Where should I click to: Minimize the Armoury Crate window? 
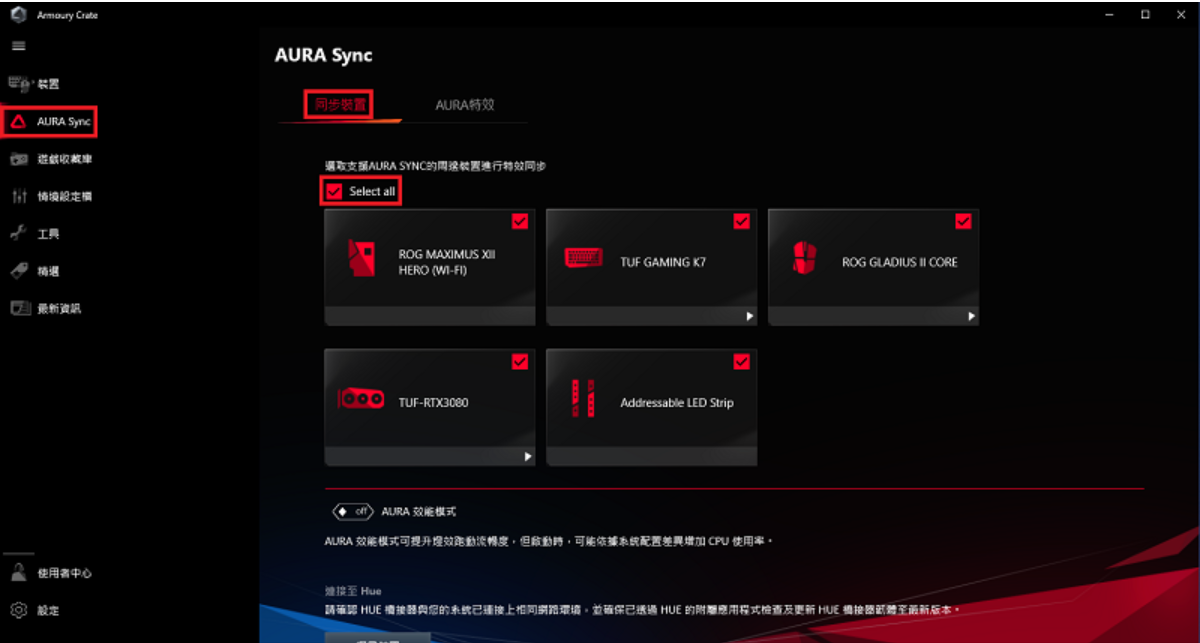click(1109, 14)
